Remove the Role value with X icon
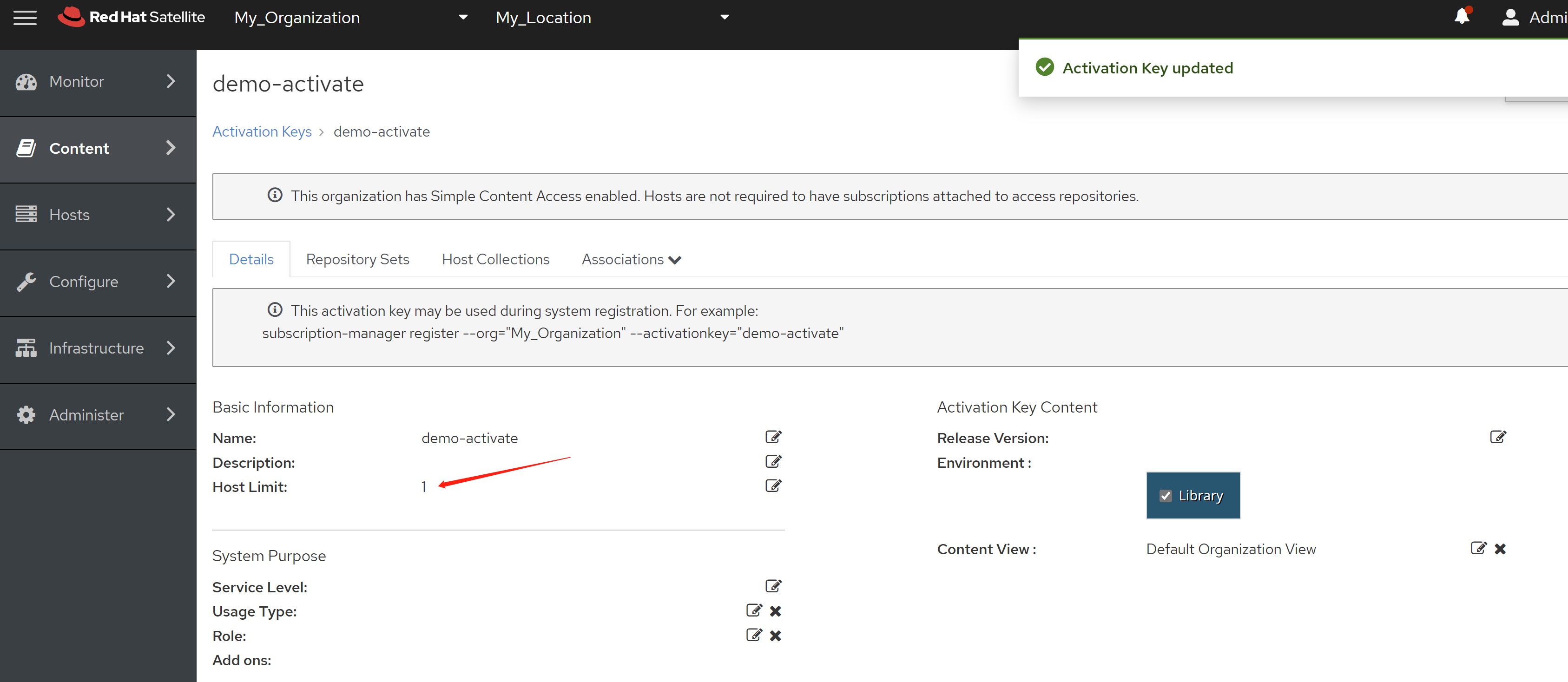The width and height of the screenshot is (1568, 682). tap(775, 636)
